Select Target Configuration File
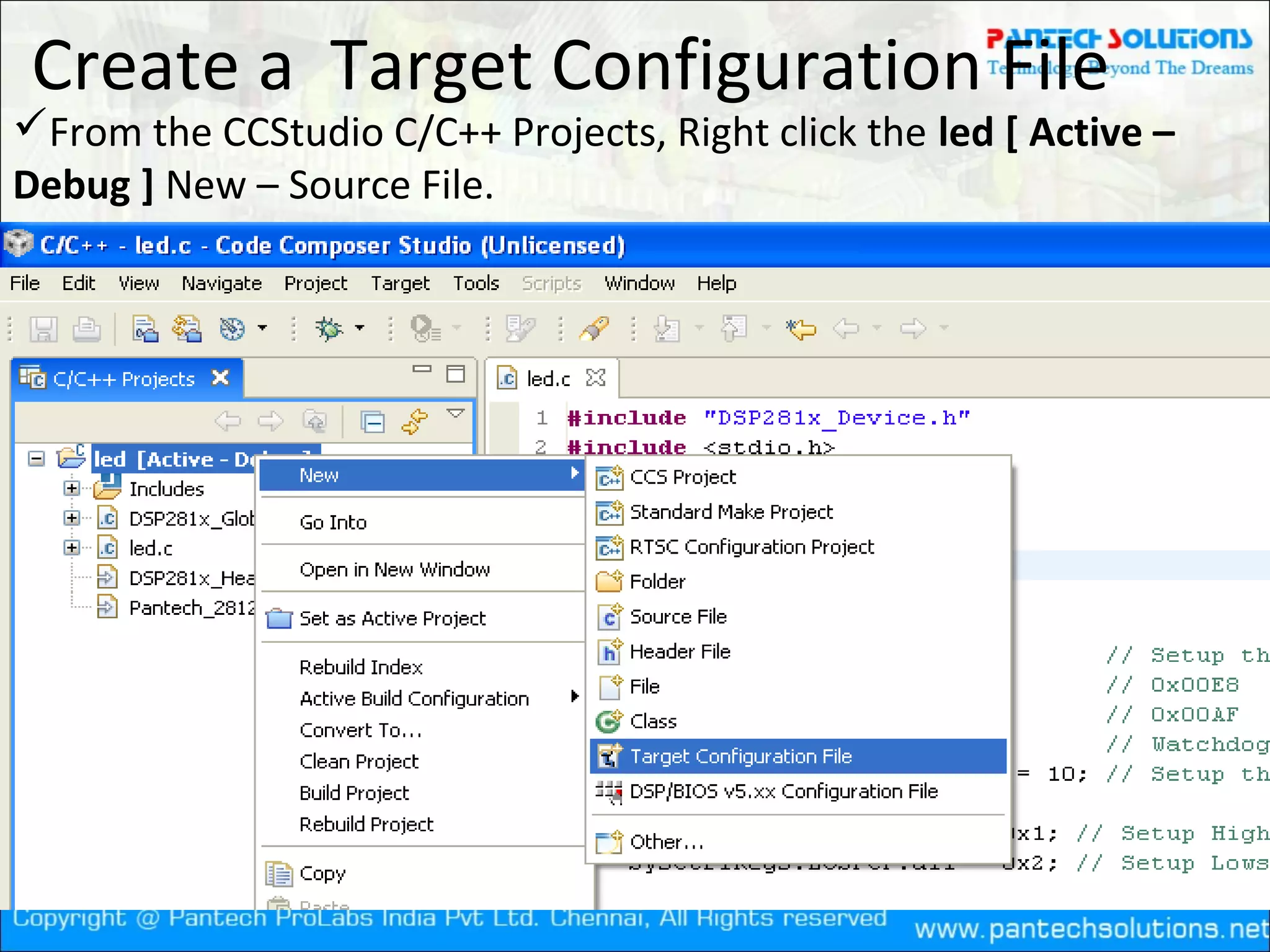Viewport: 1270px width, 952px height. [798, 756]
